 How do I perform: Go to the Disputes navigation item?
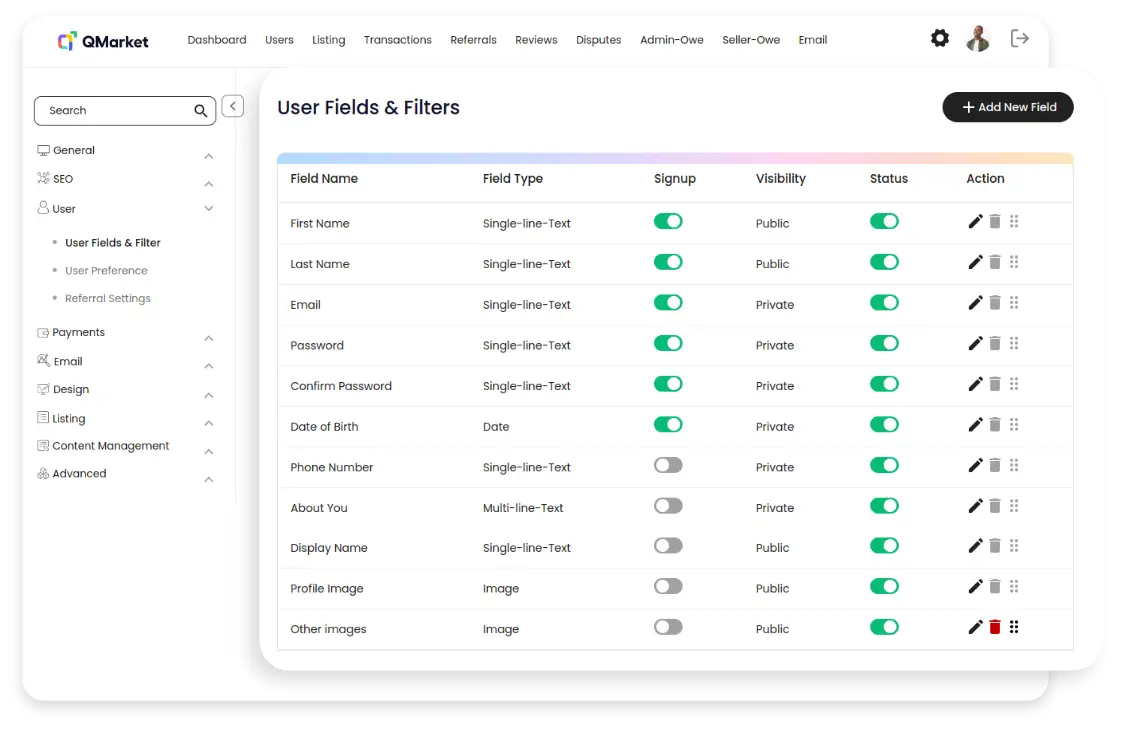pos(598,40)
